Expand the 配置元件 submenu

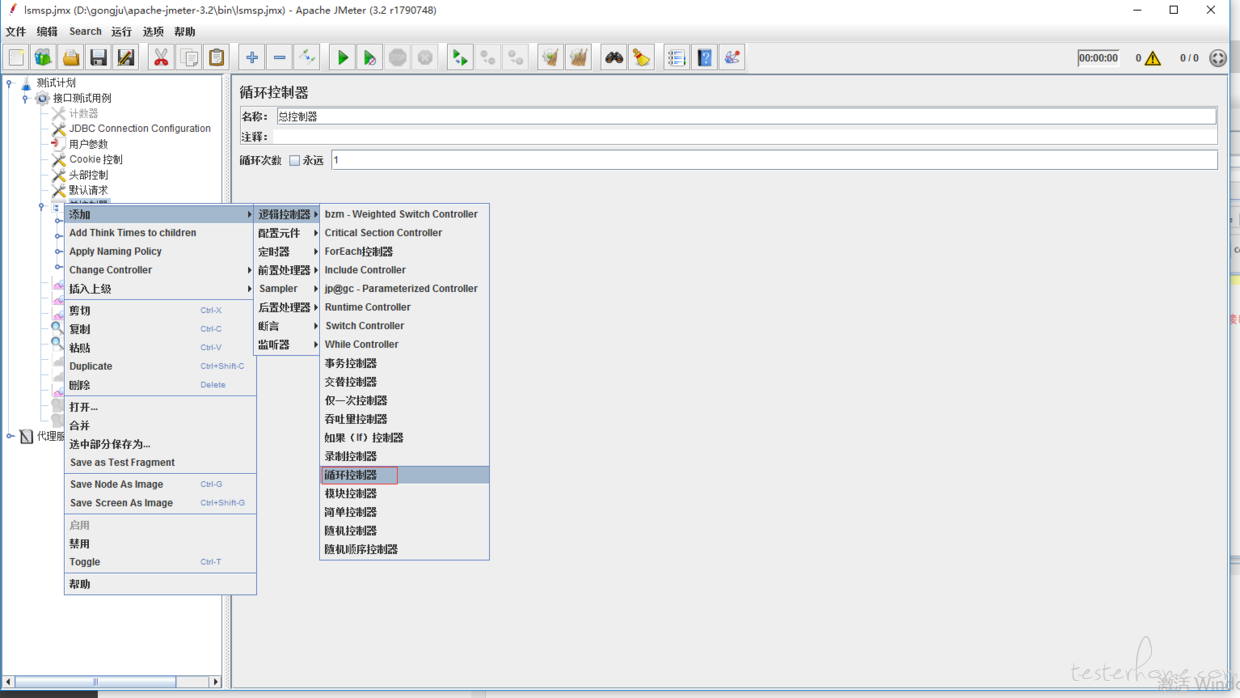pyautogui.click(x=287, y=233)
